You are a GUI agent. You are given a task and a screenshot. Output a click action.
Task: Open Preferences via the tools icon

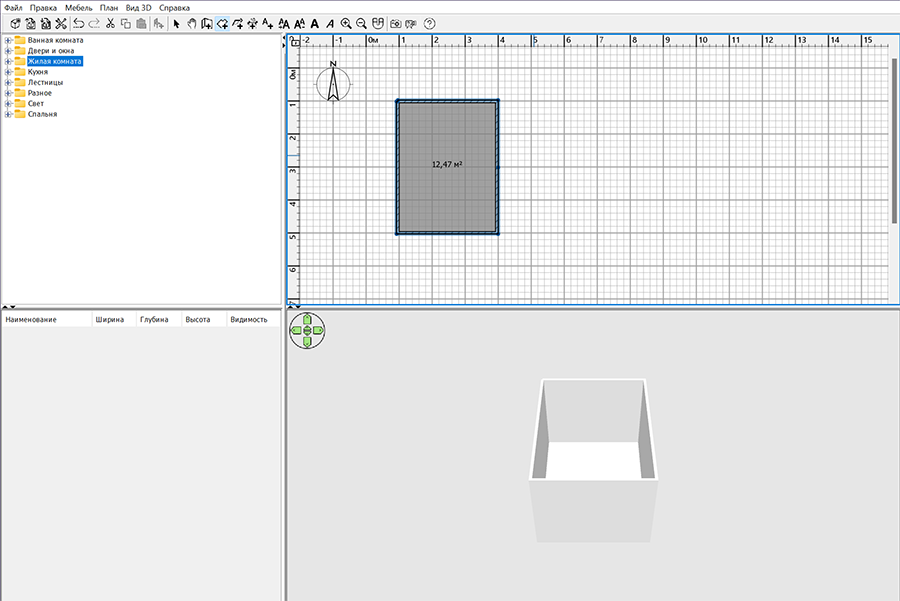61,24
